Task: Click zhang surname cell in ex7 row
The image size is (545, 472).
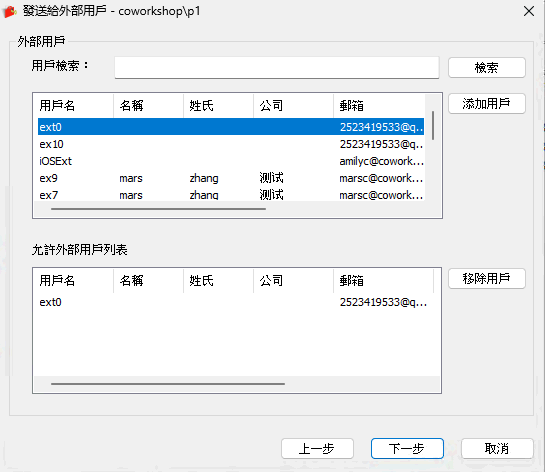Action: coord(204,195)
